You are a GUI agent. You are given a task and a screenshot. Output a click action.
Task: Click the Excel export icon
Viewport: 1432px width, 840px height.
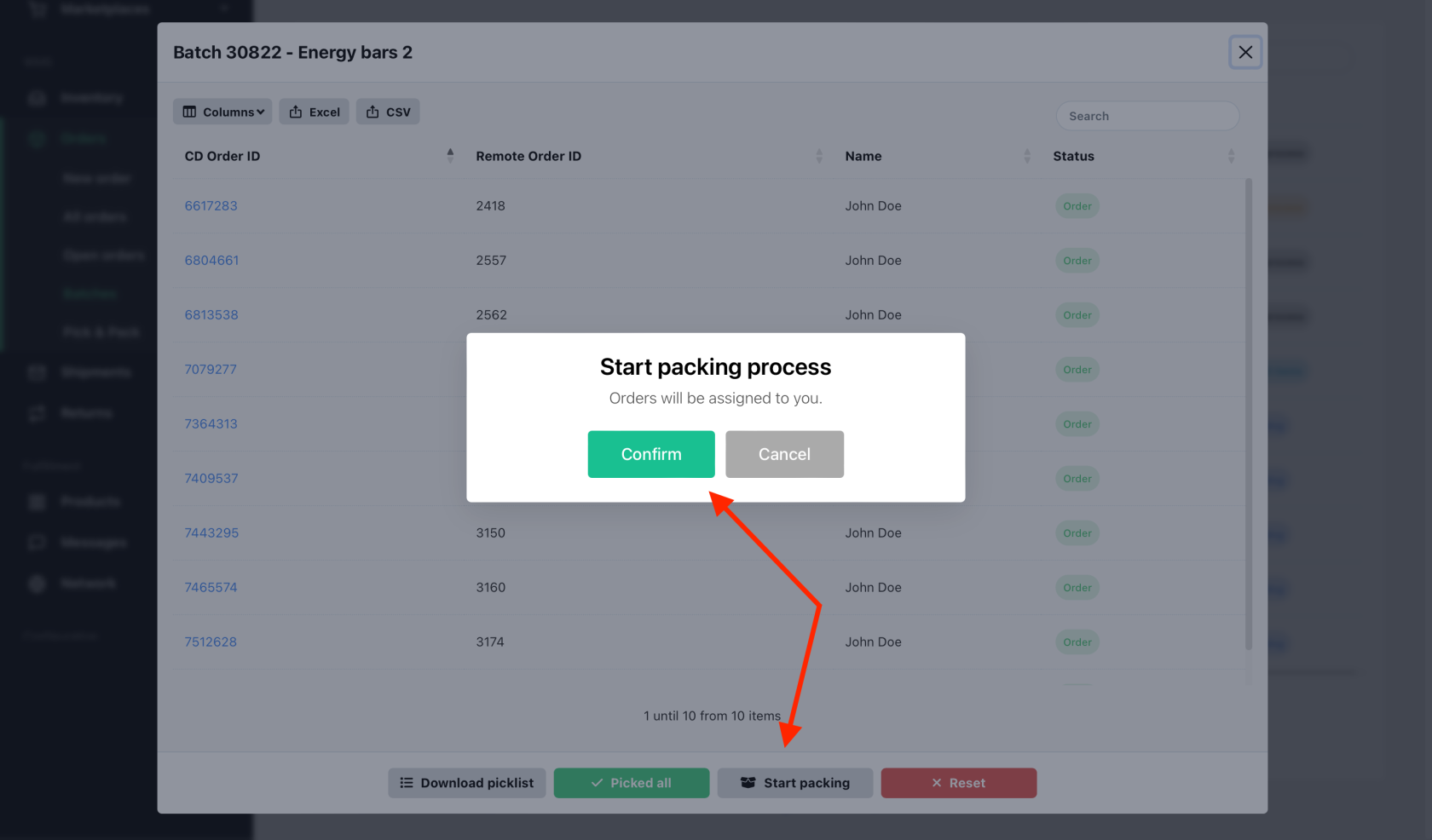(296, 112)
